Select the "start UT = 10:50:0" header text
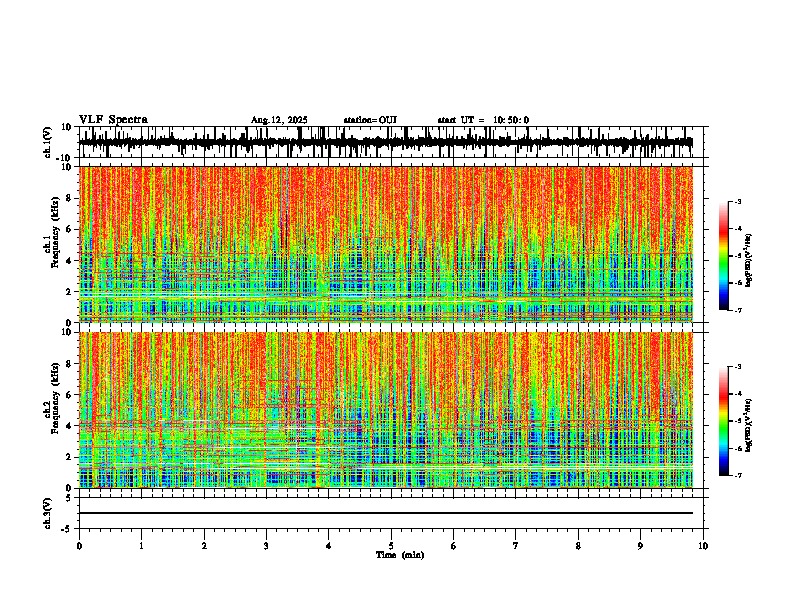Screen dimensions: 792x612 pos(483,120)
